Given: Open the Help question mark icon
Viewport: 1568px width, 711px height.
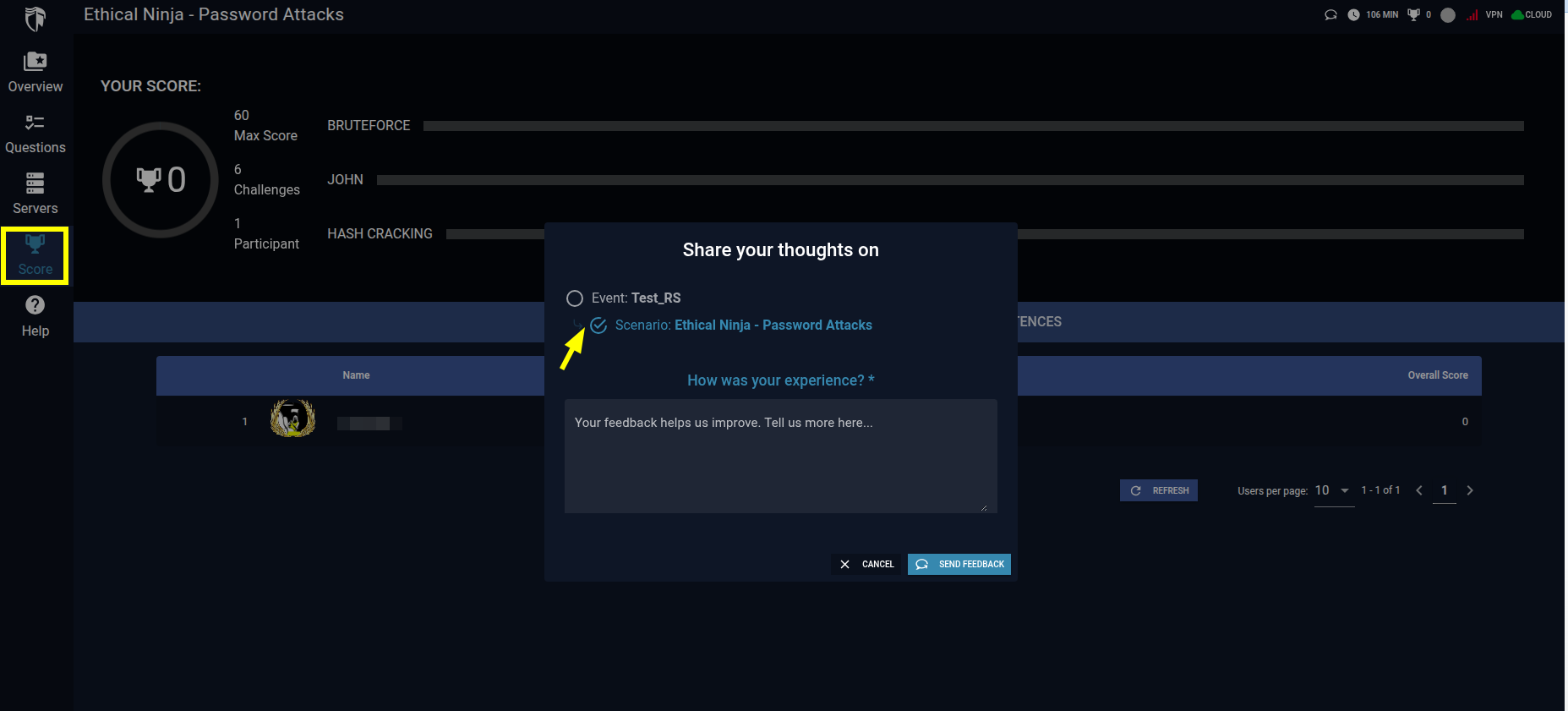Looking at the screenshot, I should (36, 305).
